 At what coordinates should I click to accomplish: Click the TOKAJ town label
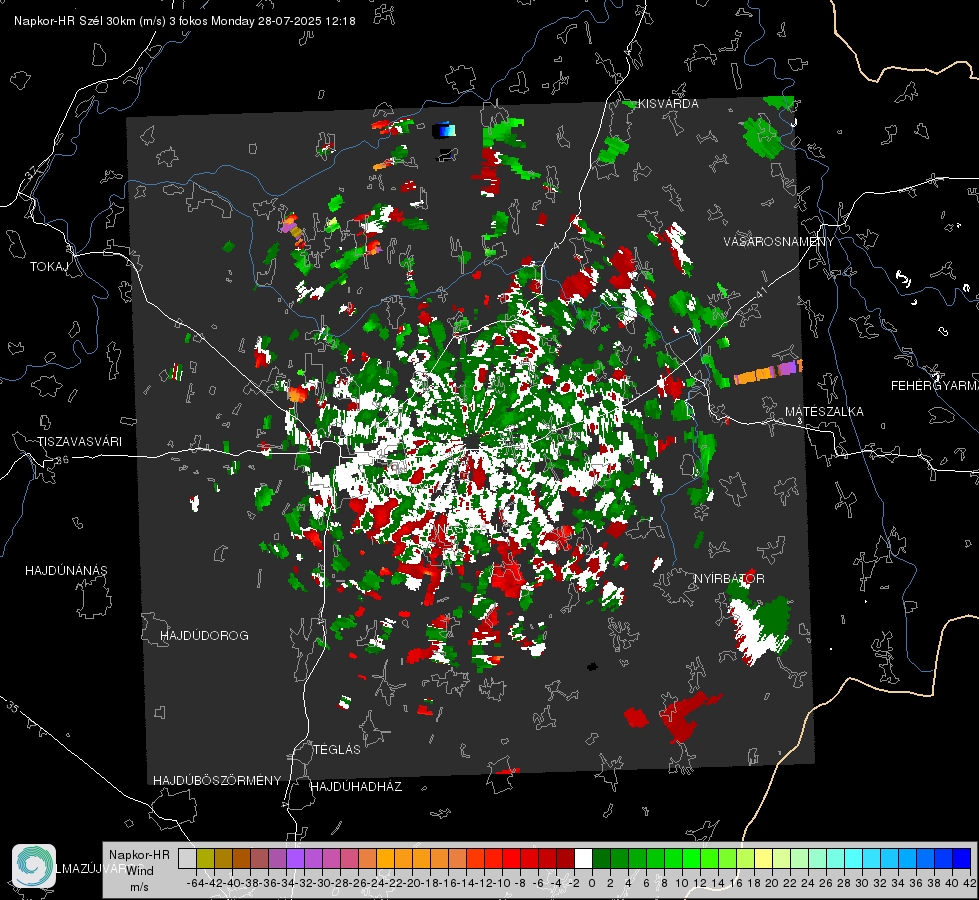[49, 267]
